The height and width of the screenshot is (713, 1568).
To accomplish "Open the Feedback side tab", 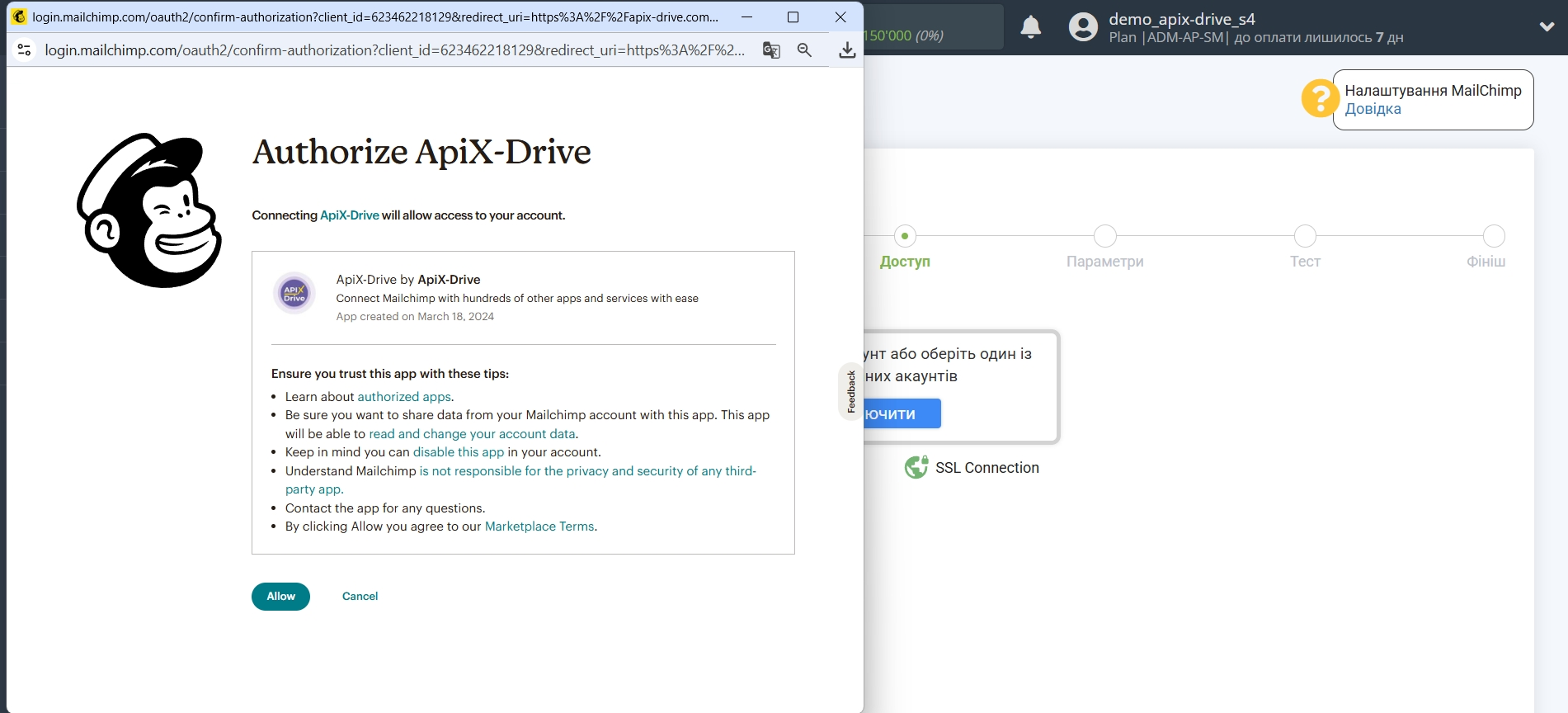I will 850,391.
